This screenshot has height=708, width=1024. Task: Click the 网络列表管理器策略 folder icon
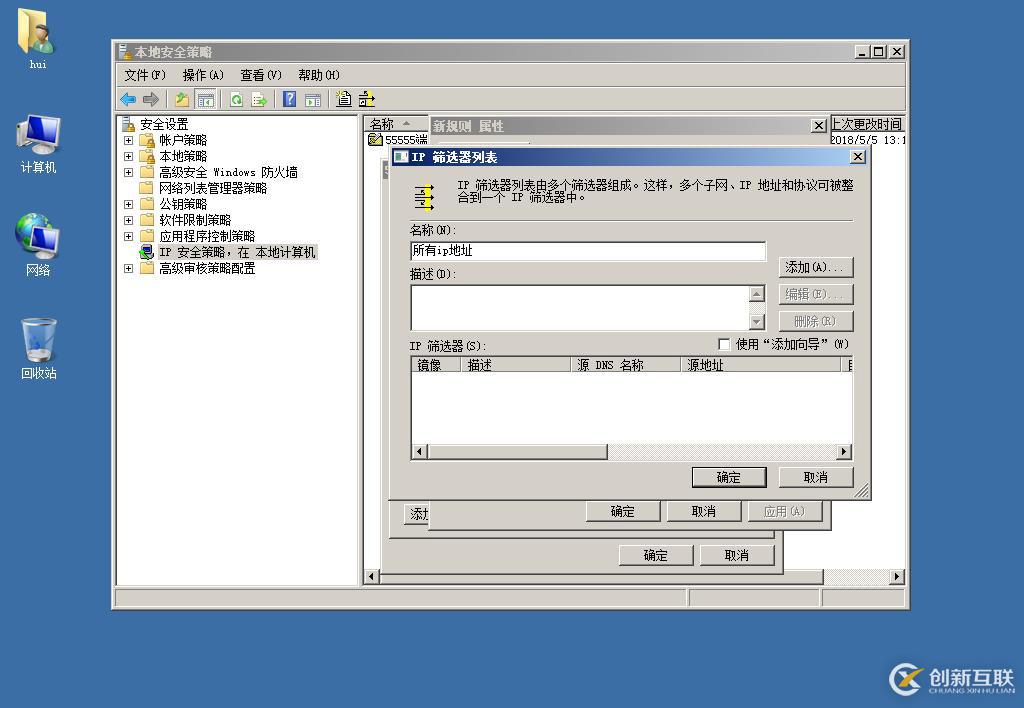[x=148, y=188]
